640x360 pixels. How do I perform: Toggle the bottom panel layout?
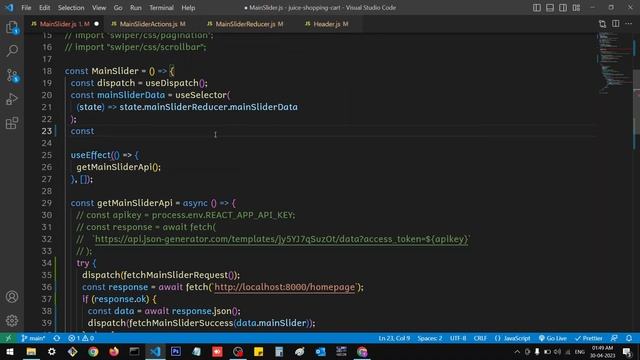point(550,8)
